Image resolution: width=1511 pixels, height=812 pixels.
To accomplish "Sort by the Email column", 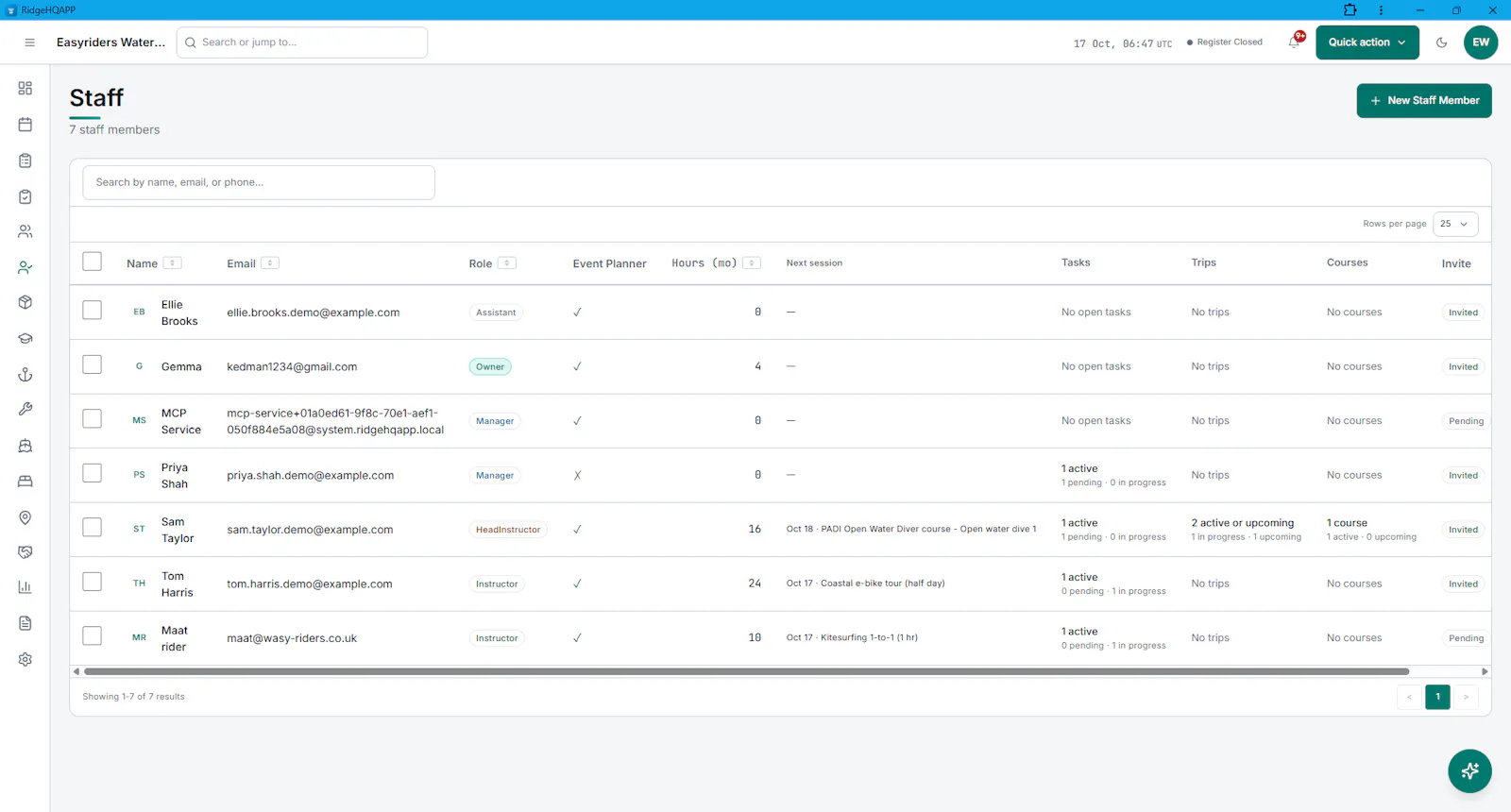I will coord(270,263).
